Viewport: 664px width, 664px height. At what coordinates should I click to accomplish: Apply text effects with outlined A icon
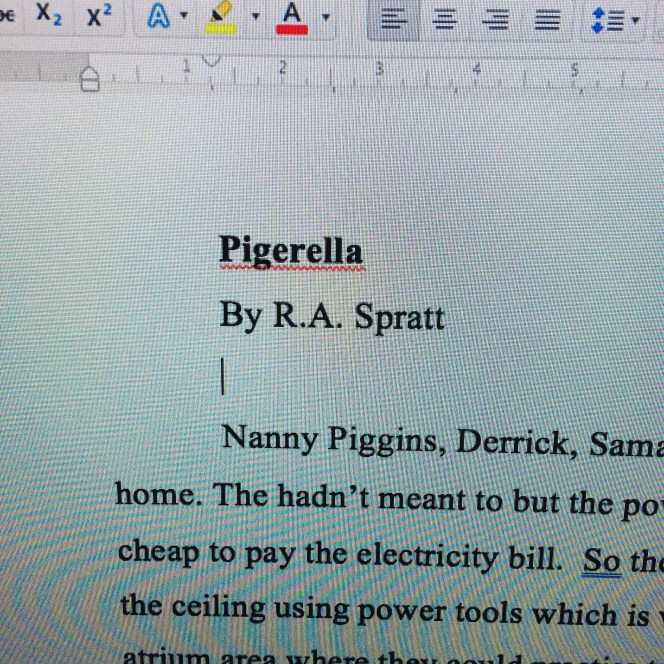(x=158, y=16)
